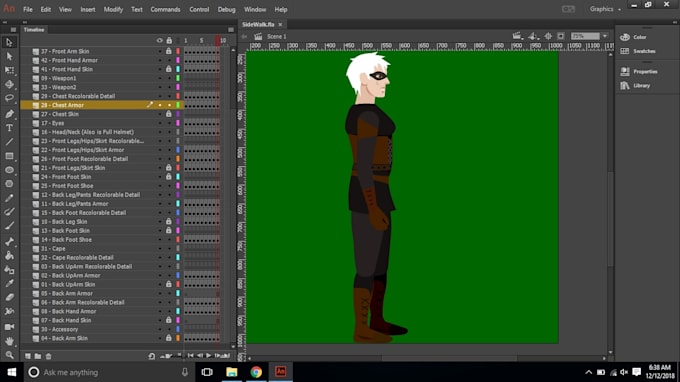
Task: Select the Width tool
Action: (x=9, y=311)
